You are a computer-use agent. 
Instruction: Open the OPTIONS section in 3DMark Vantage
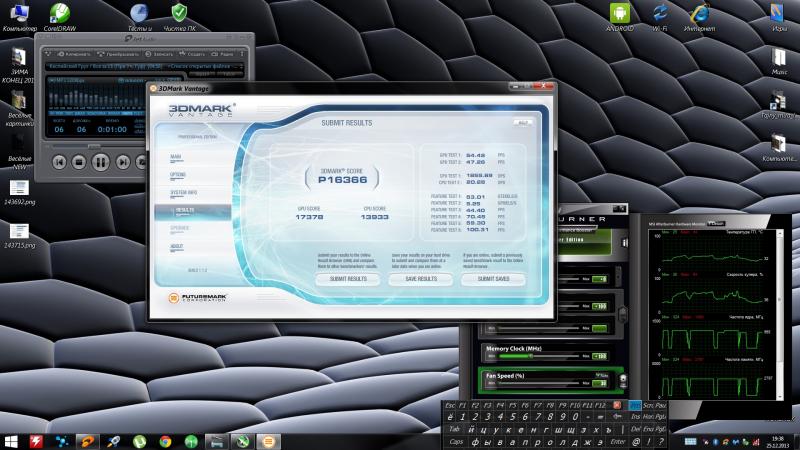tap(178, 175)
